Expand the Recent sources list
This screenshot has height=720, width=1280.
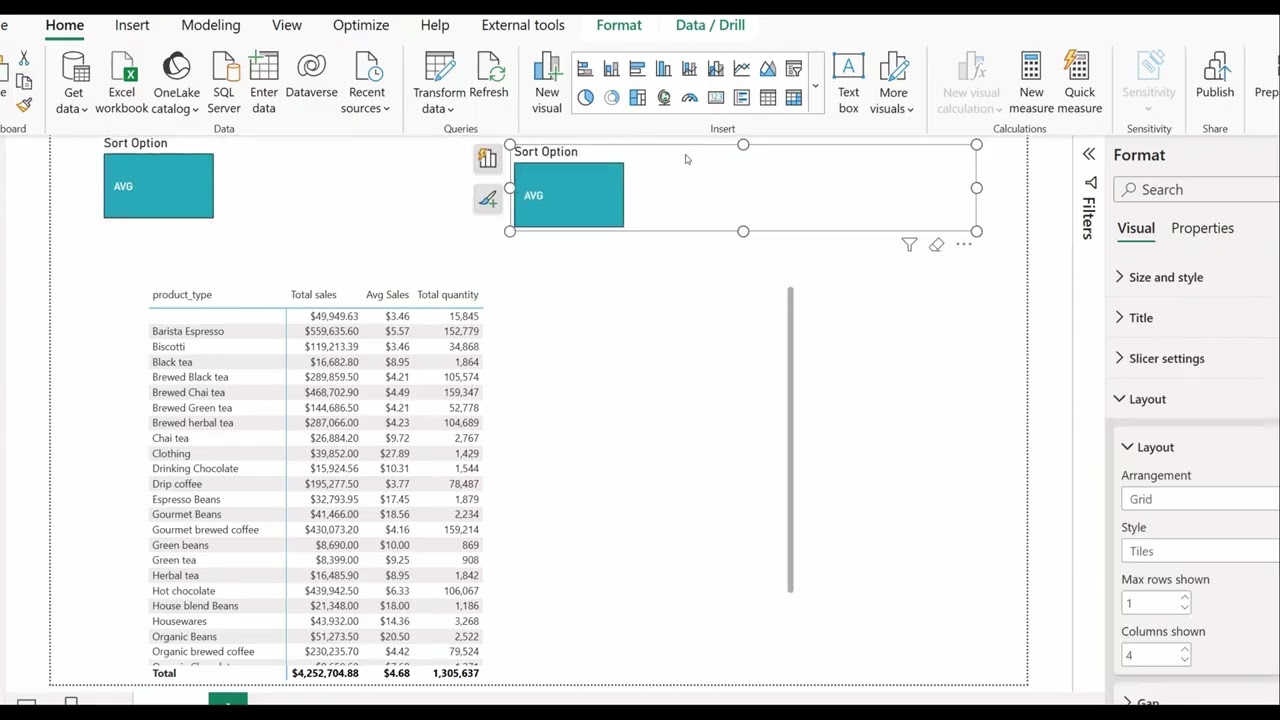pos(366,83)
